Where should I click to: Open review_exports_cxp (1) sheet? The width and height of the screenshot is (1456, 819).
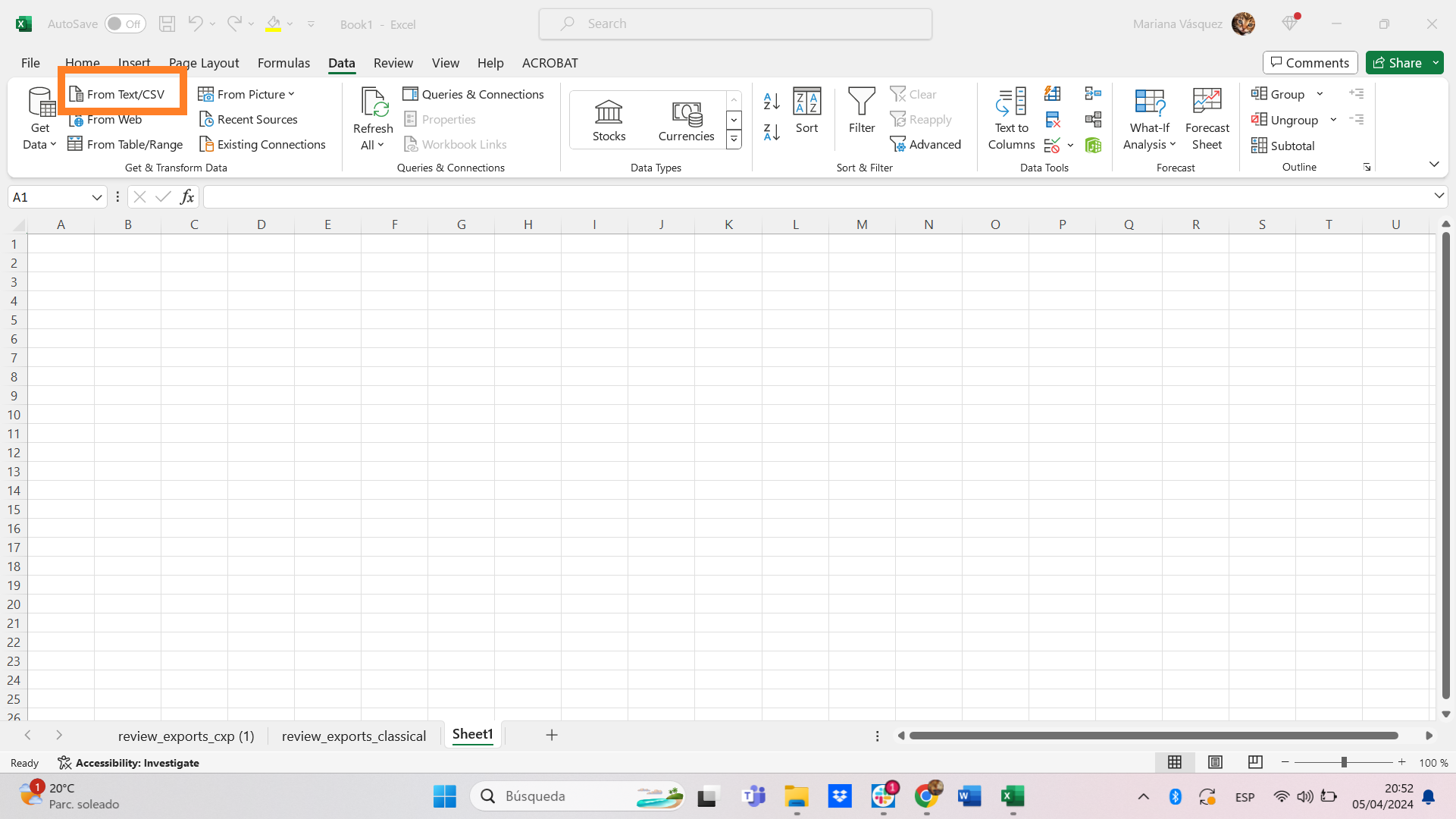pyautogui.click(x=186, y=736)
